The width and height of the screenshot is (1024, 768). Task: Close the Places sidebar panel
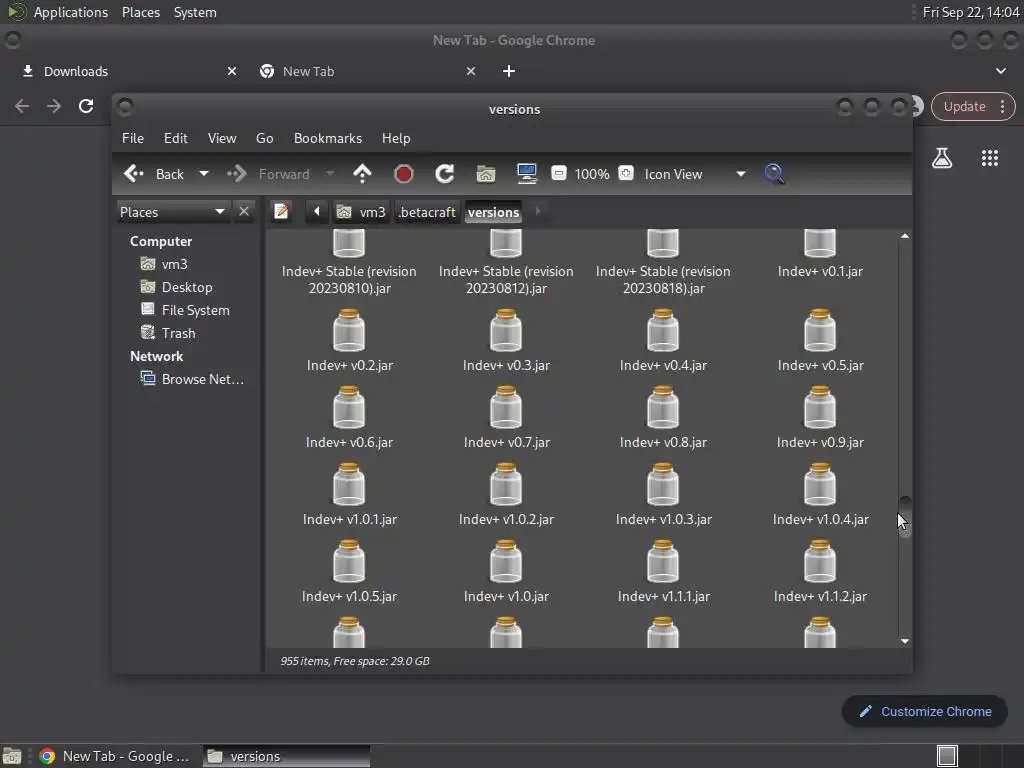(x=244, y=211)
